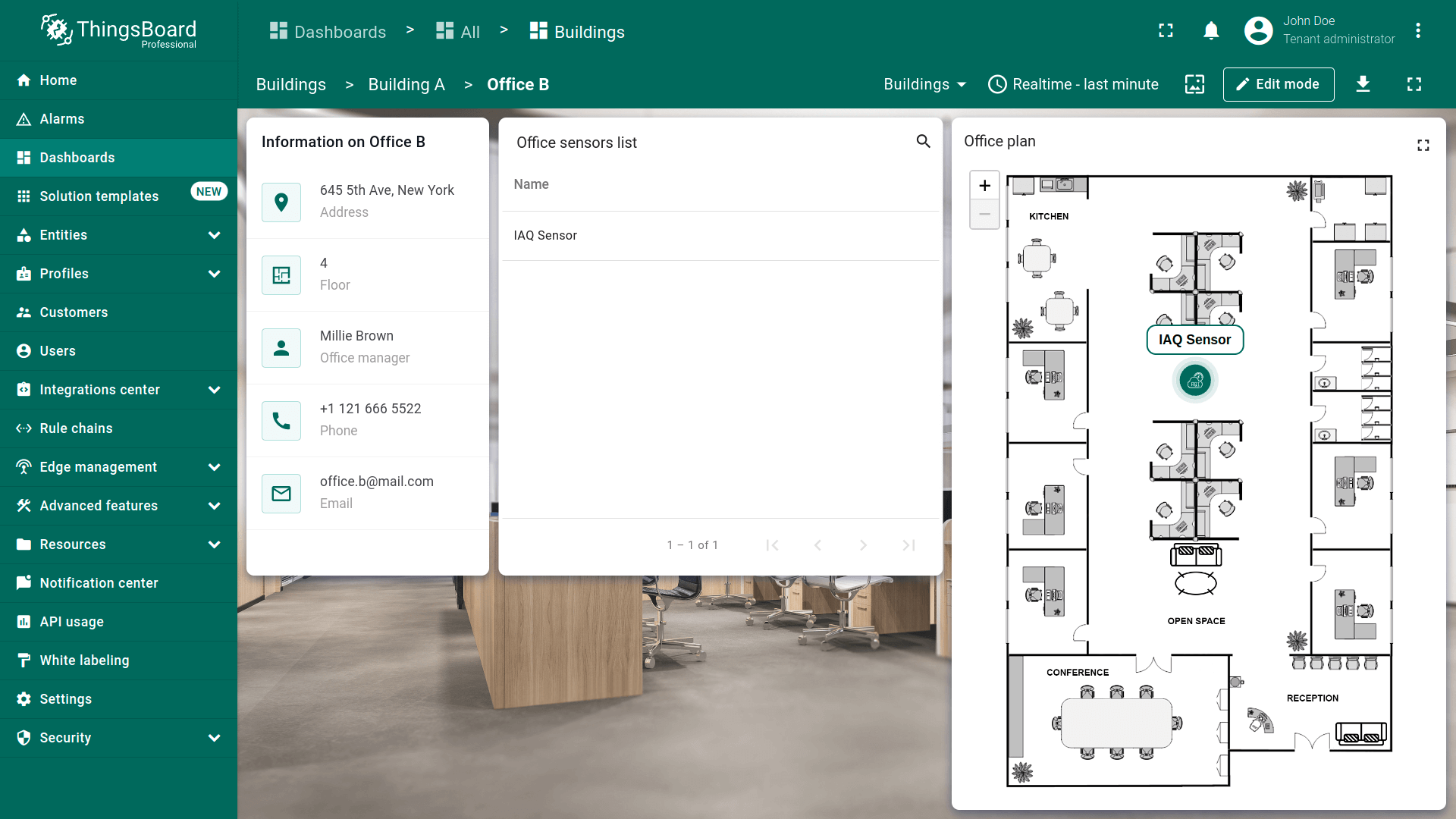The height and width of the screenshot is (819, 1456).
Task: Toggle top bar fullscreen mode
Action: pyautogui.click(x=1166, y=31)
